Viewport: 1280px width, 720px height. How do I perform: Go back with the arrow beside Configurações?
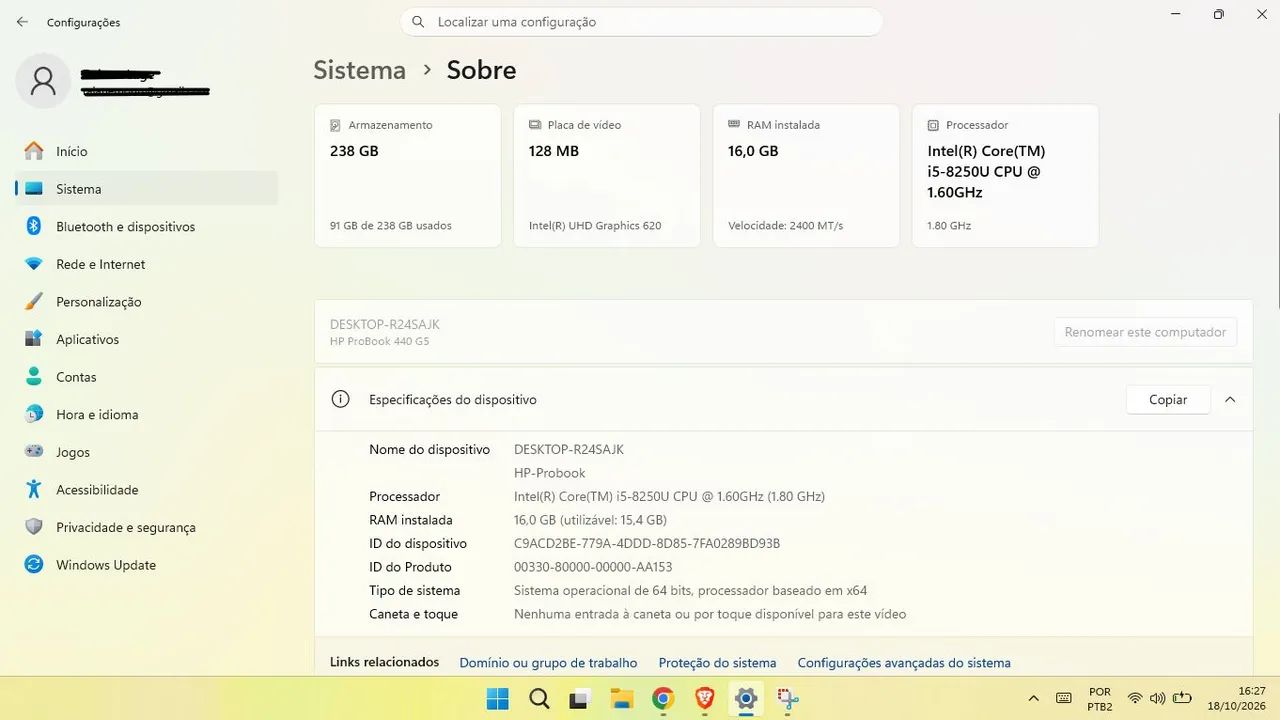(x=22, y=21)
